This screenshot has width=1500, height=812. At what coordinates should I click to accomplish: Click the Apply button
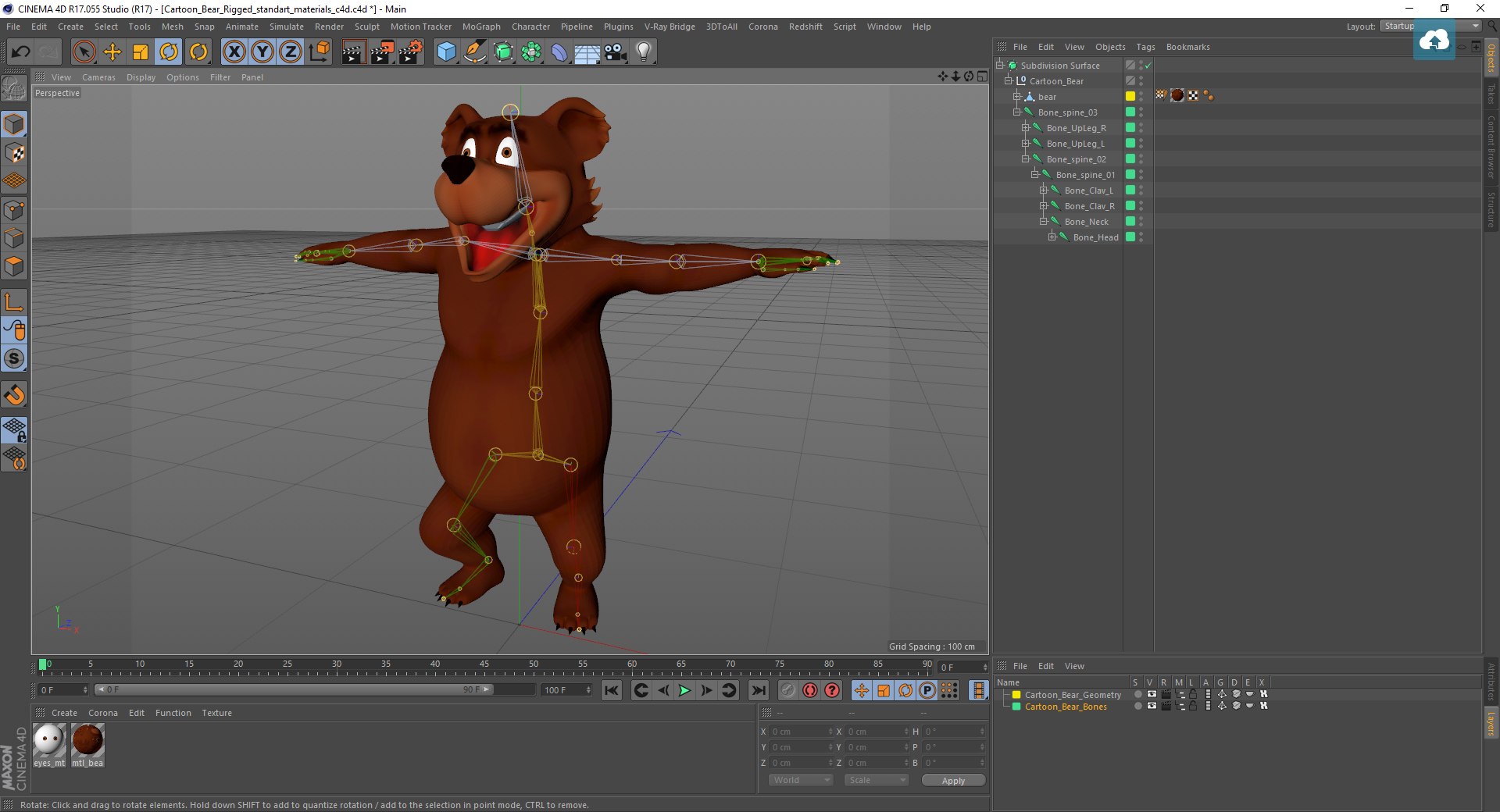(x=953, y=781)
